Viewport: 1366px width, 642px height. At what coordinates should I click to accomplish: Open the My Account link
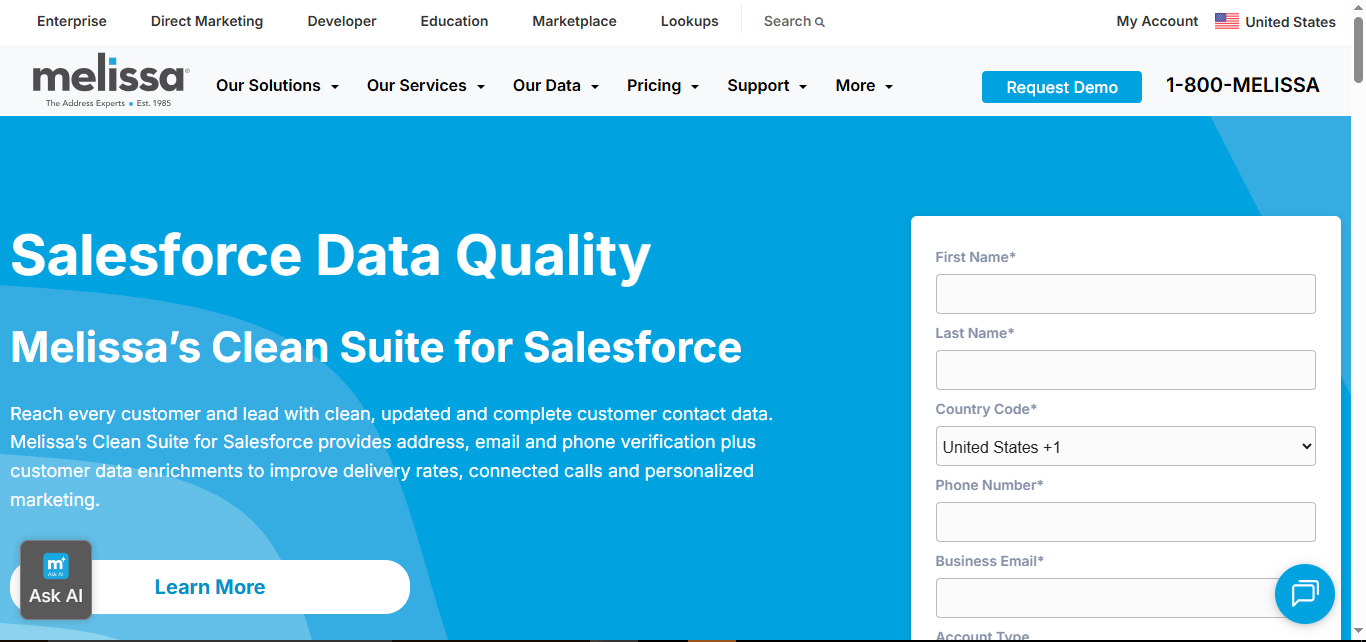point(1157,21)
